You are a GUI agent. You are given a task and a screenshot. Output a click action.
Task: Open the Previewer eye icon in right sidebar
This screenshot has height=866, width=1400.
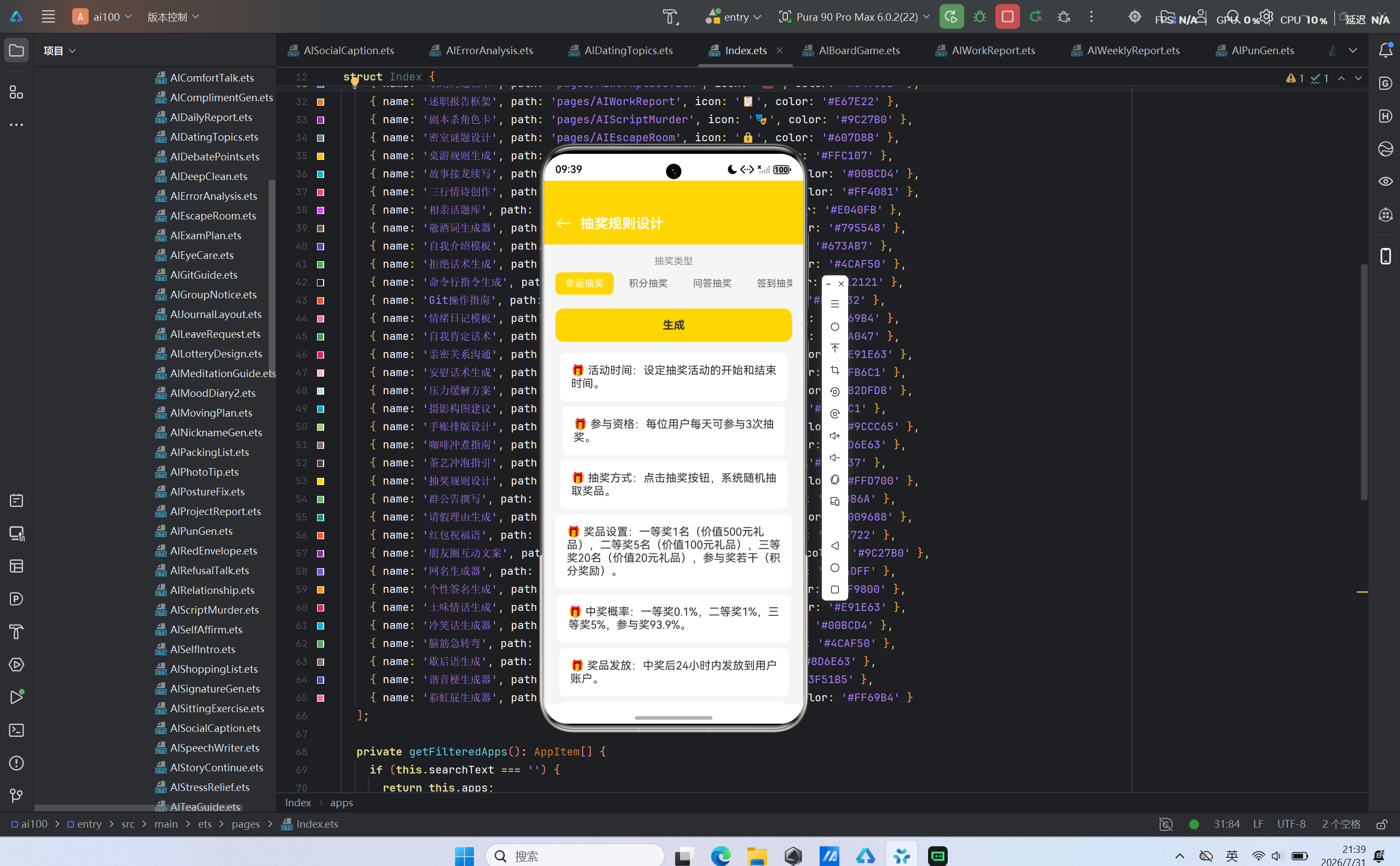1385,182
